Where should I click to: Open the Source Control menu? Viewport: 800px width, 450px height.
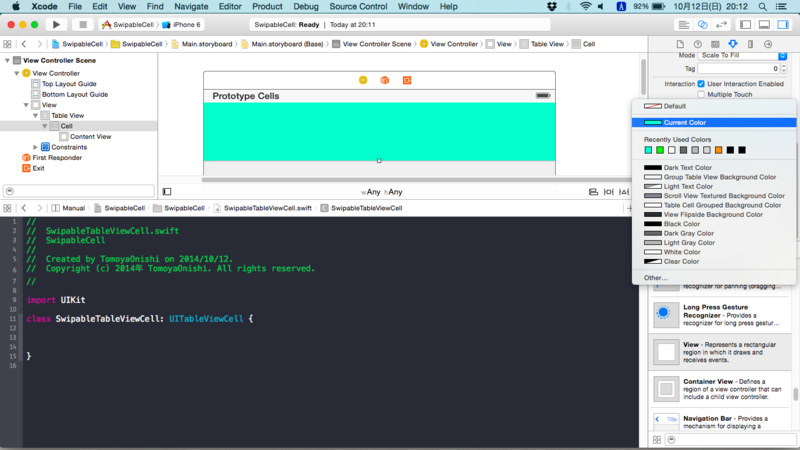(x=358, y=7)
